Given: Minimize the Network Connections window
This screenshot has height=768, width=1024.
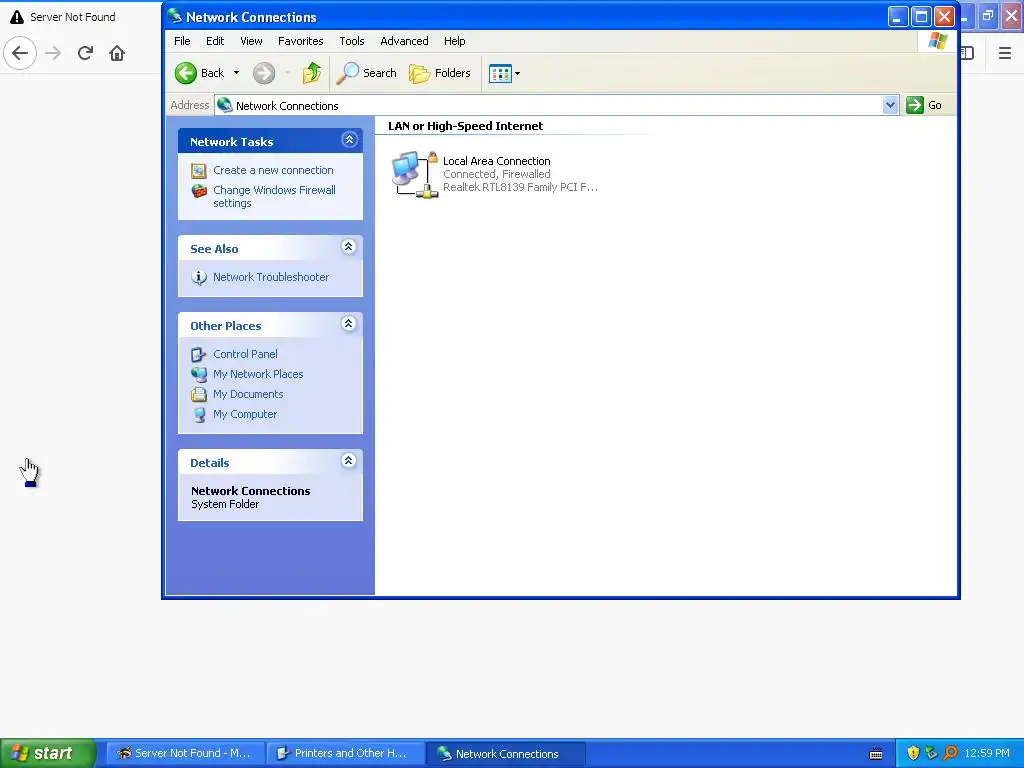Looking at the screenshot, I should click(898, 16).
